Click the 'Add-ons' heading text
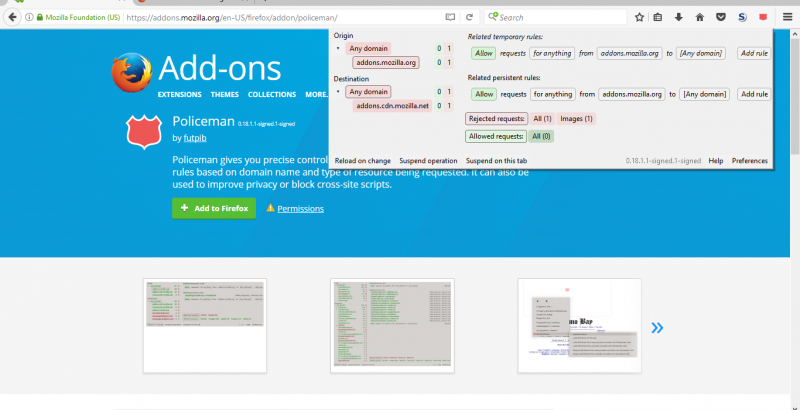This screenshot has height=410, width=800. click(x=219, y=68)
